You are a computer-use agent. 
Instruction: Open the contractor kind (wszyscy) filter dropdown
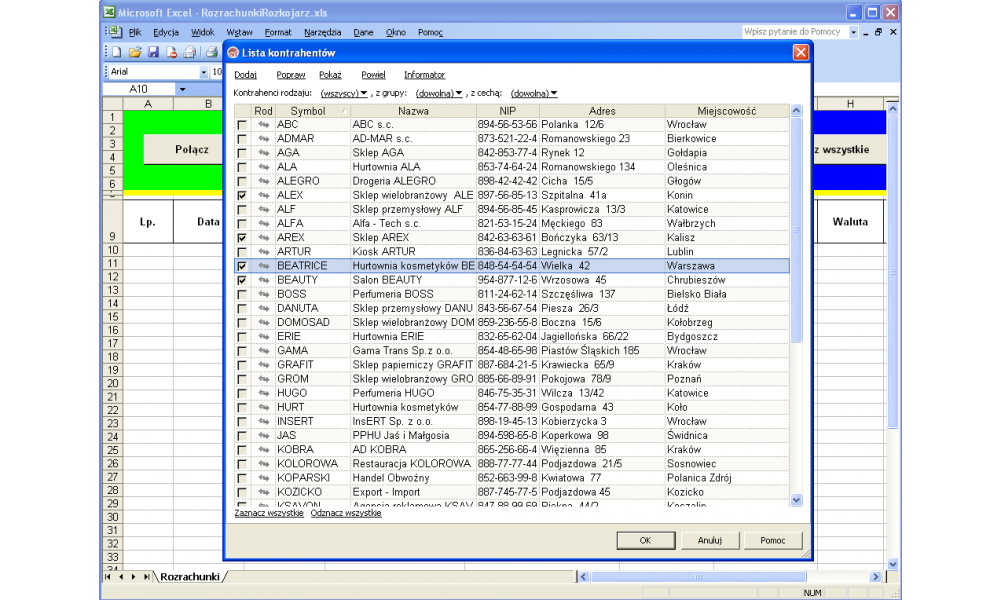pyautogui.click(x=344, y=93)
